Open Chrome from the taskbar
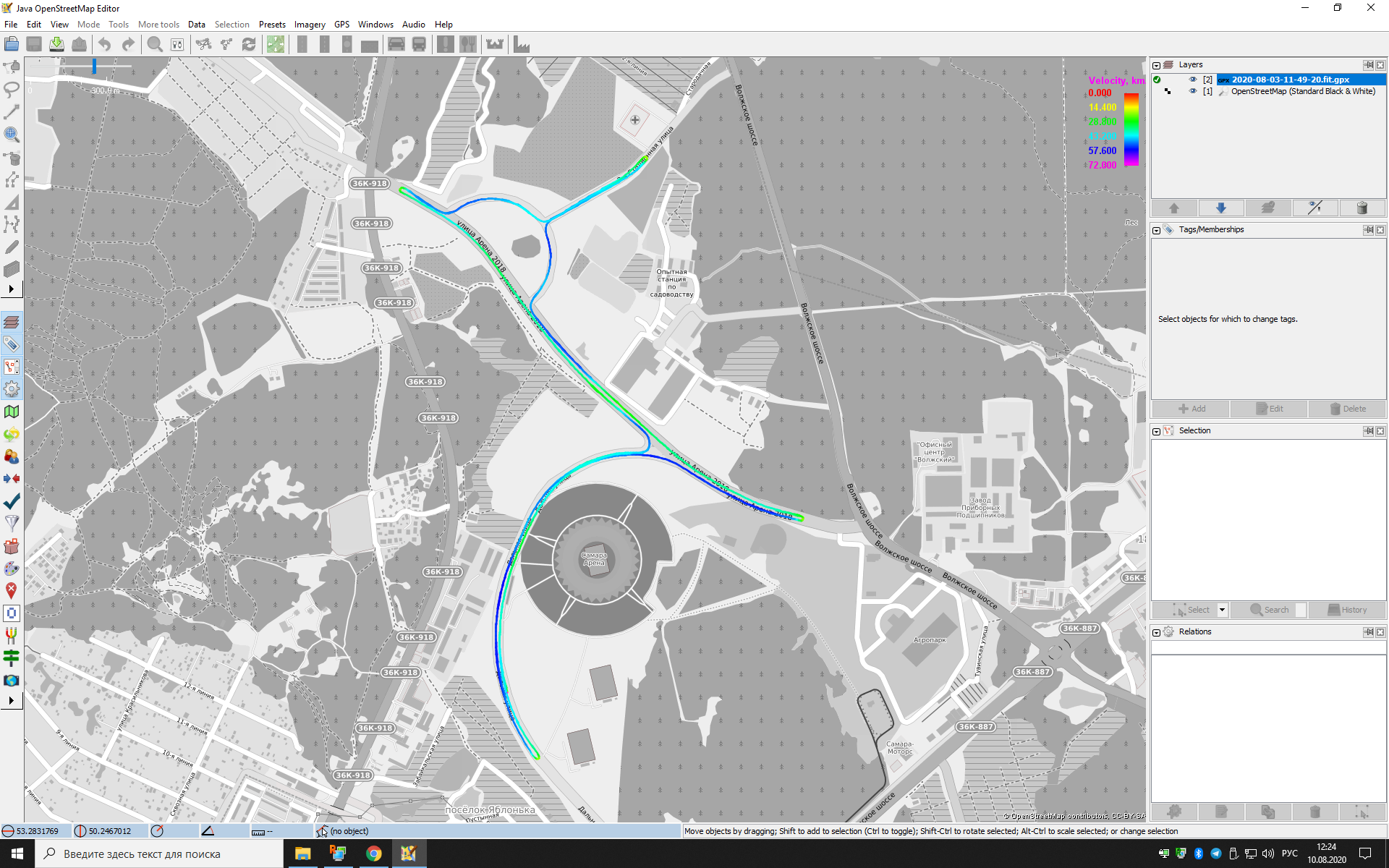Viewport: 1389px width, 868px height. 373,854
